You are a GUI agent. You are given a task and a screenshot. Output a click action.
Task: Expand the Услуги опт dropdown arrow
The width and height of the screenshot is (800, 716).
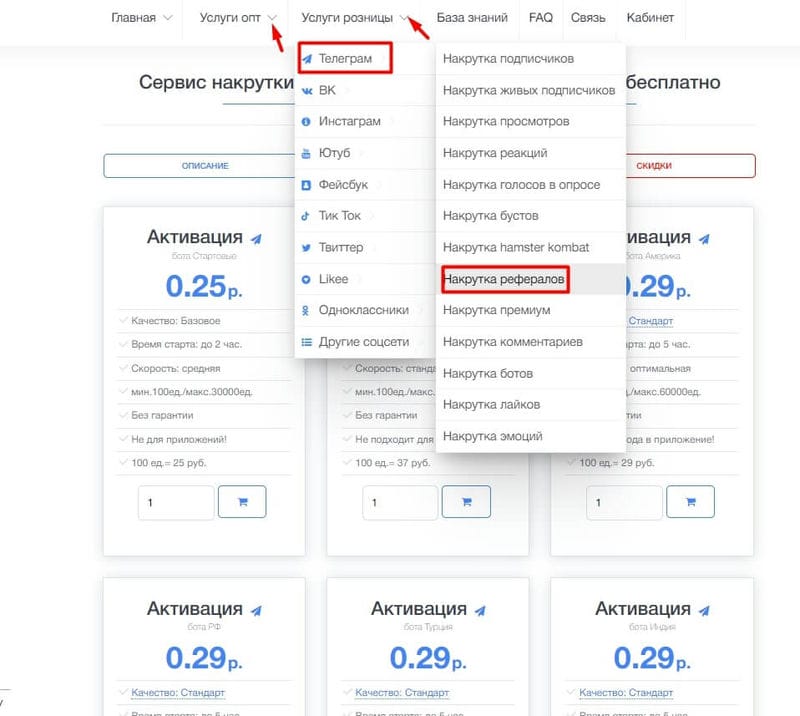[x=272, y=18]
